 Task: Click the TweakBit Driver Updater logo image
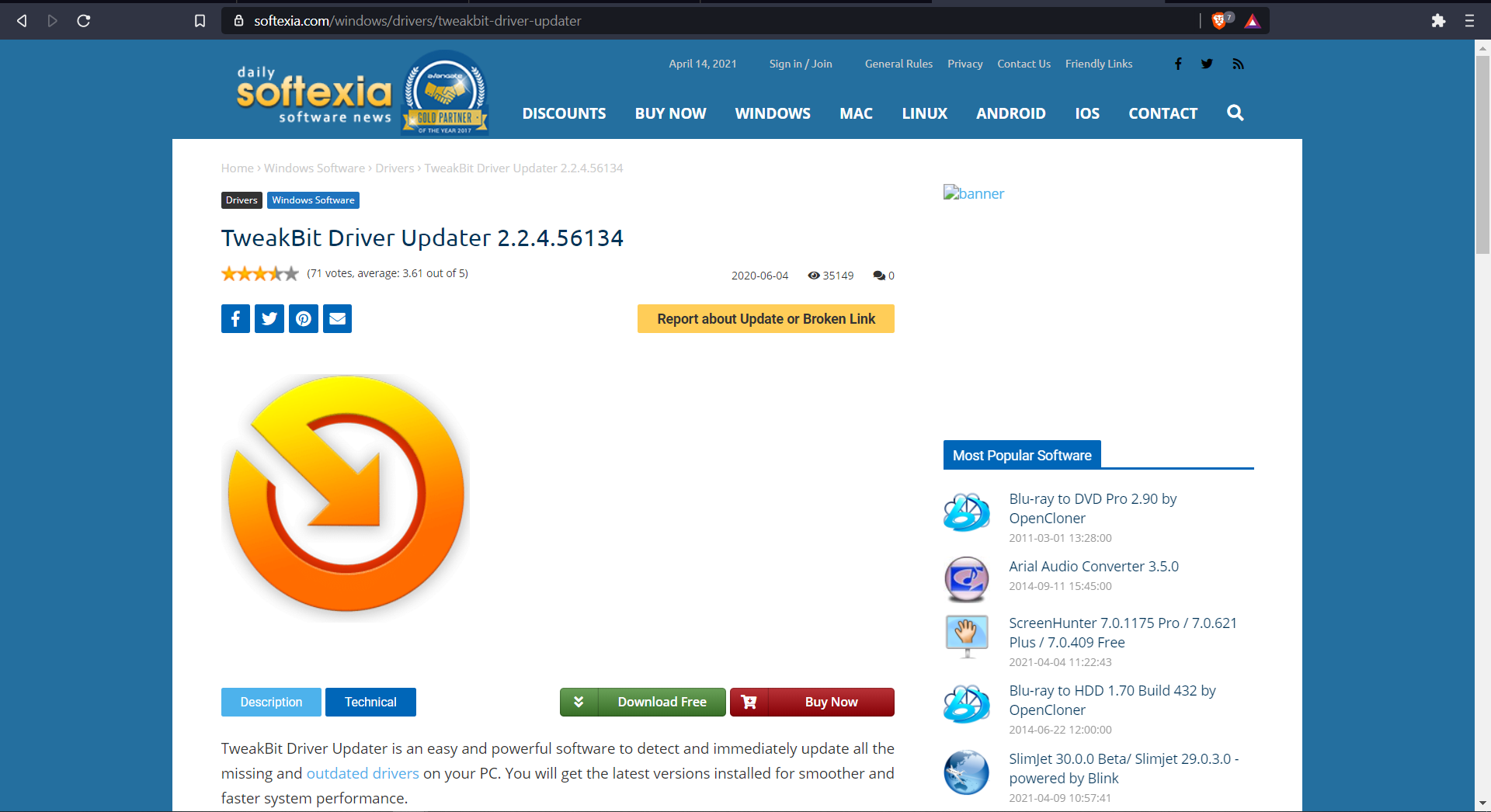(346, 497)
